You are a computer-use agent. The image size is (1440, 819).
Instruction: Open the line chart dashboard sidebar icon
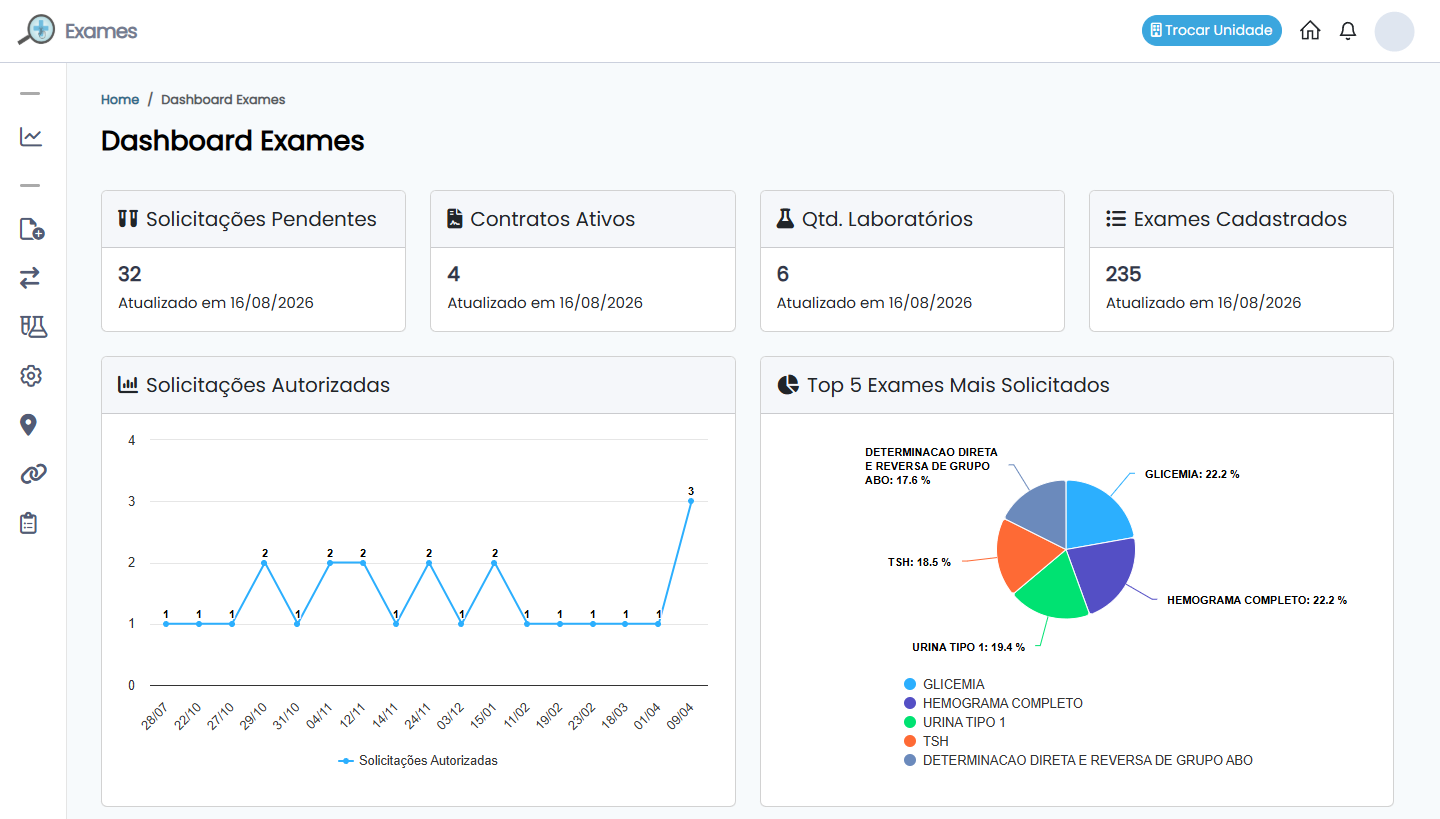coord(31,137)
